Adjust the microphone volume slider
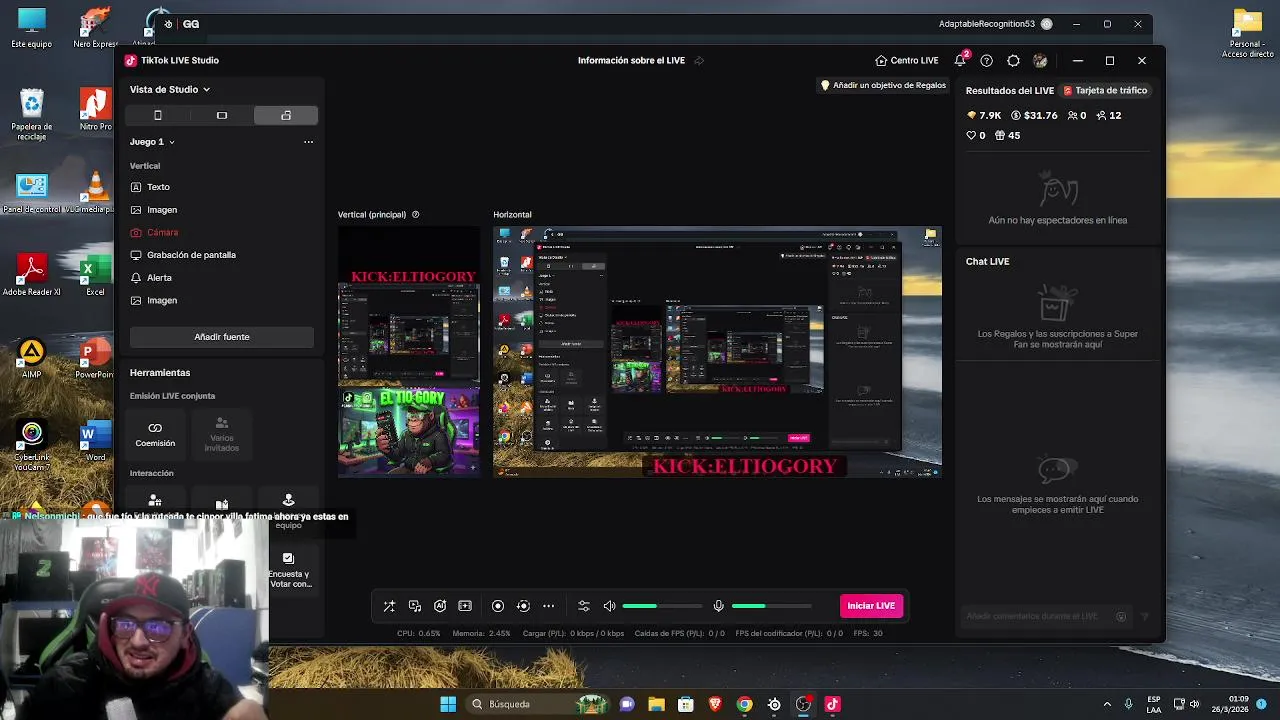Screen dimensions: 1280x720 (x=771, y=606)
